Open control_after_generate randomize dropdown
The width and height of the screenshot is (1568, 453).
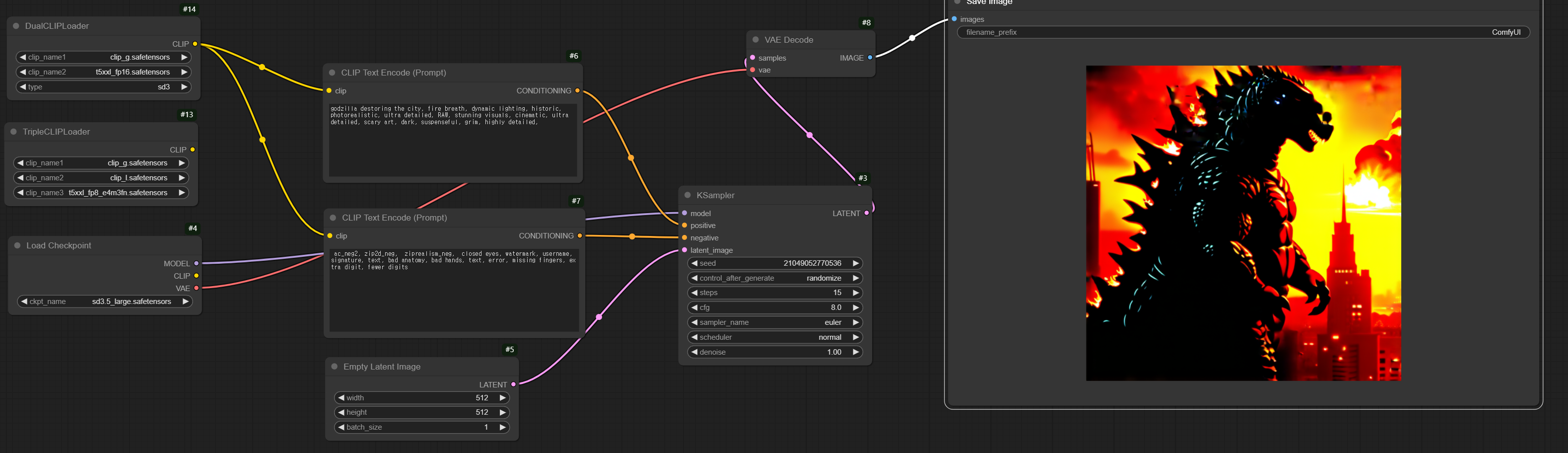pos(775,278)
